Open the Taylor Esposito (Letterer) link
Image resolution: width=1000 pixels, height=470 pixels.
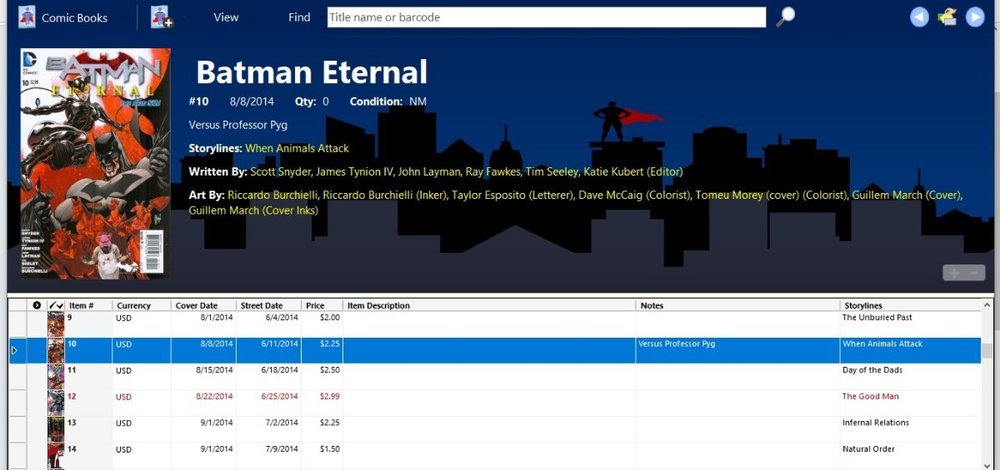point(512,195)
